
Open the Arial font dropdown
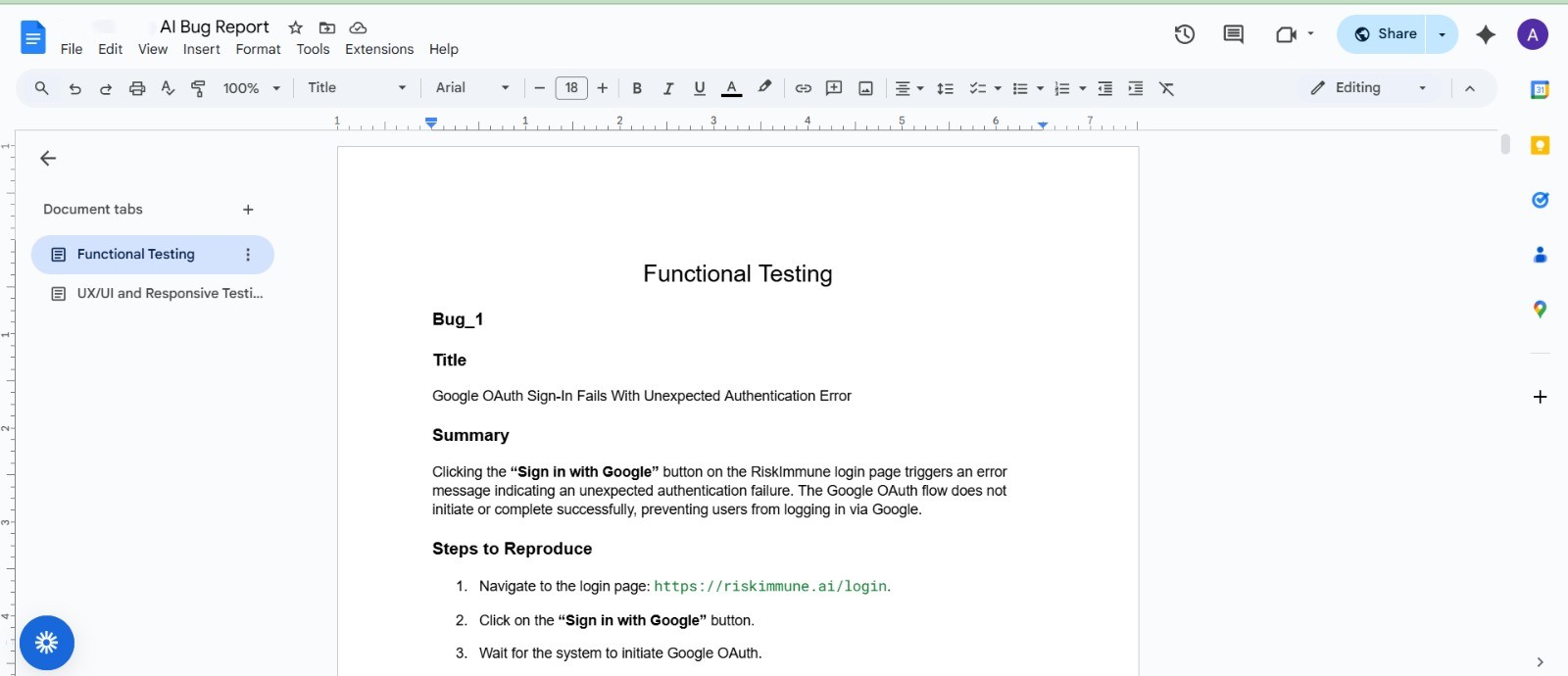point(472,88)
